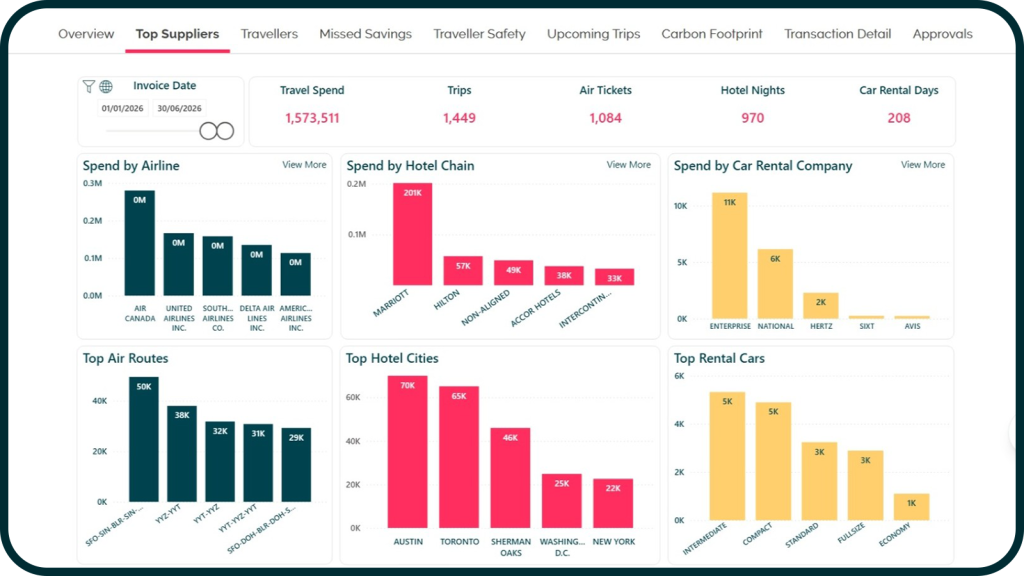The image size is (1024, 576).
Task: Select the Hertz 2K bar
Action: click(821, 306)
